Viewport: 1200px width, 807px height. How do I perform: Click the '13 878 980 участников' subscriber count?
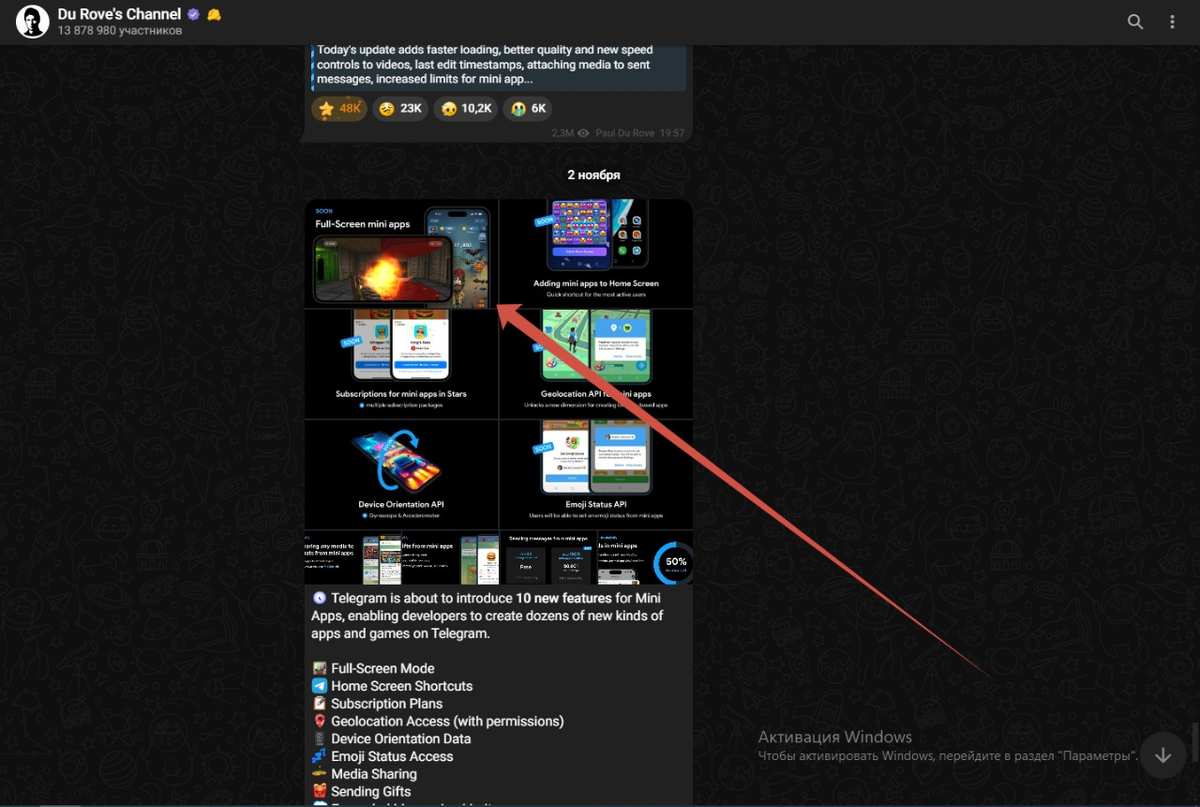pyautogui.click(x=119, y=31)
